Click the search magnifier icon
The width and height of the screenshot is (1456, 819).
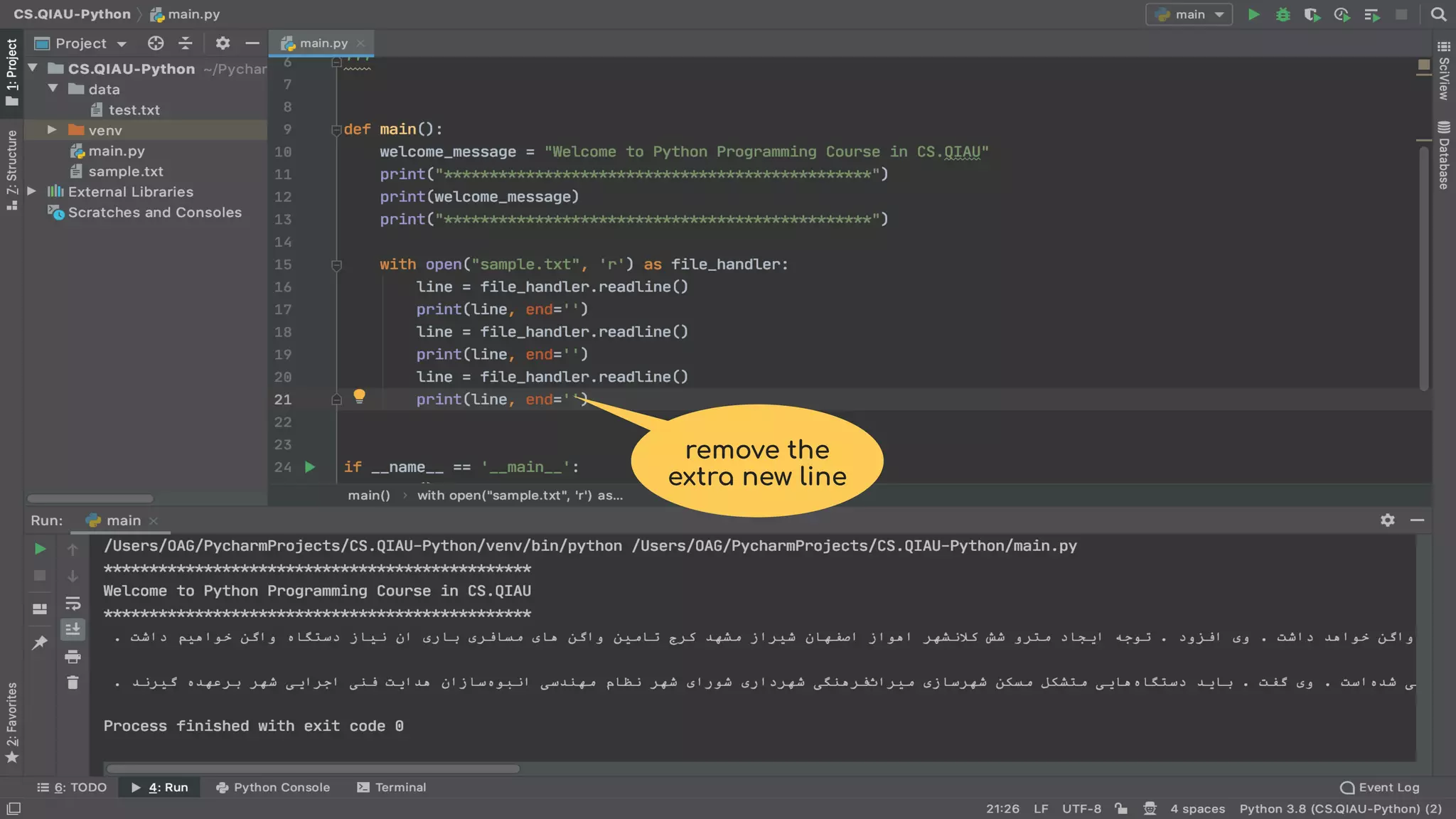pos(1438,14)
